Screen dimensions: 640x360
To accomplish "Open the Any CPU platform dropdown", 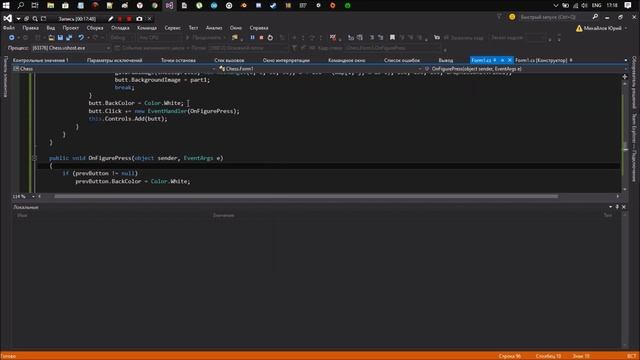I will [160, 38].
